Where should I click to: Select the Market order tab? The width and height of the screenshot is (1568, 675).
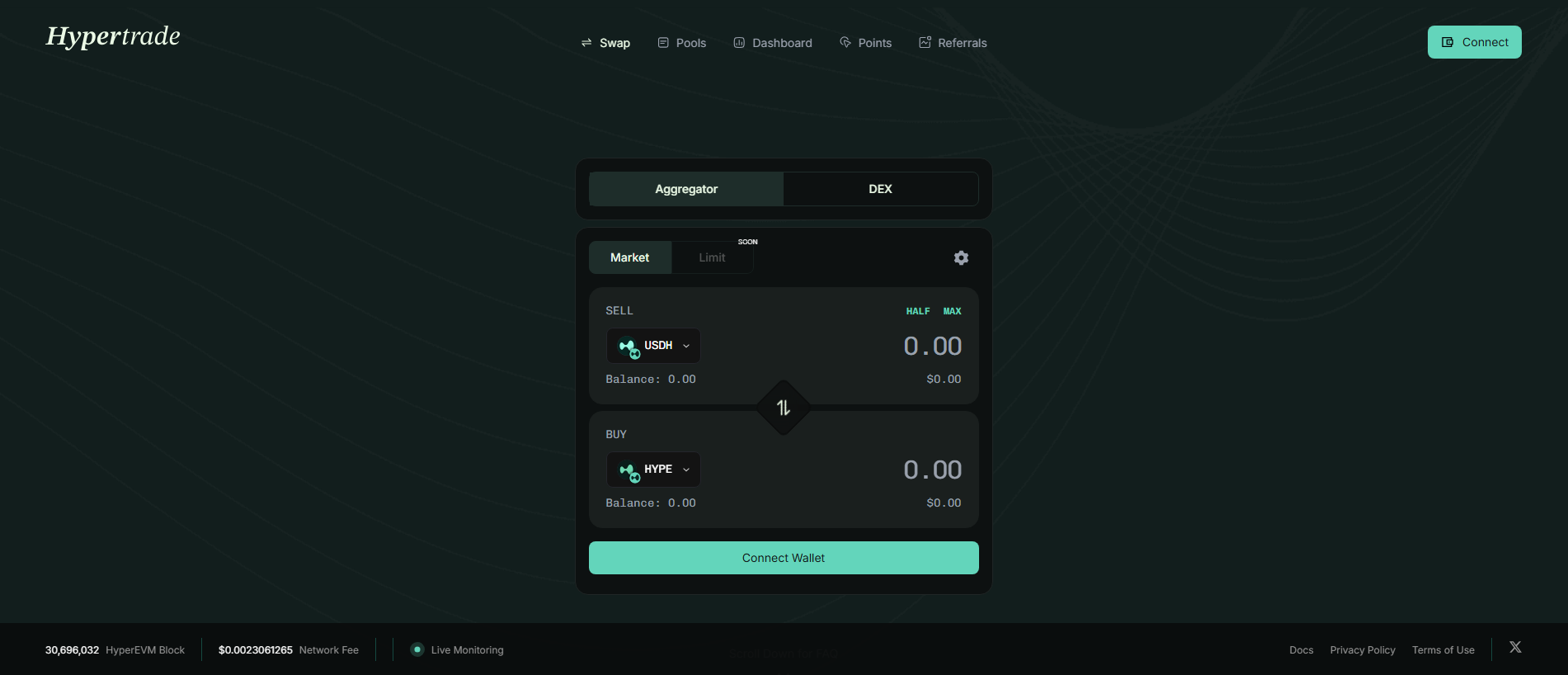coord(630,257)
